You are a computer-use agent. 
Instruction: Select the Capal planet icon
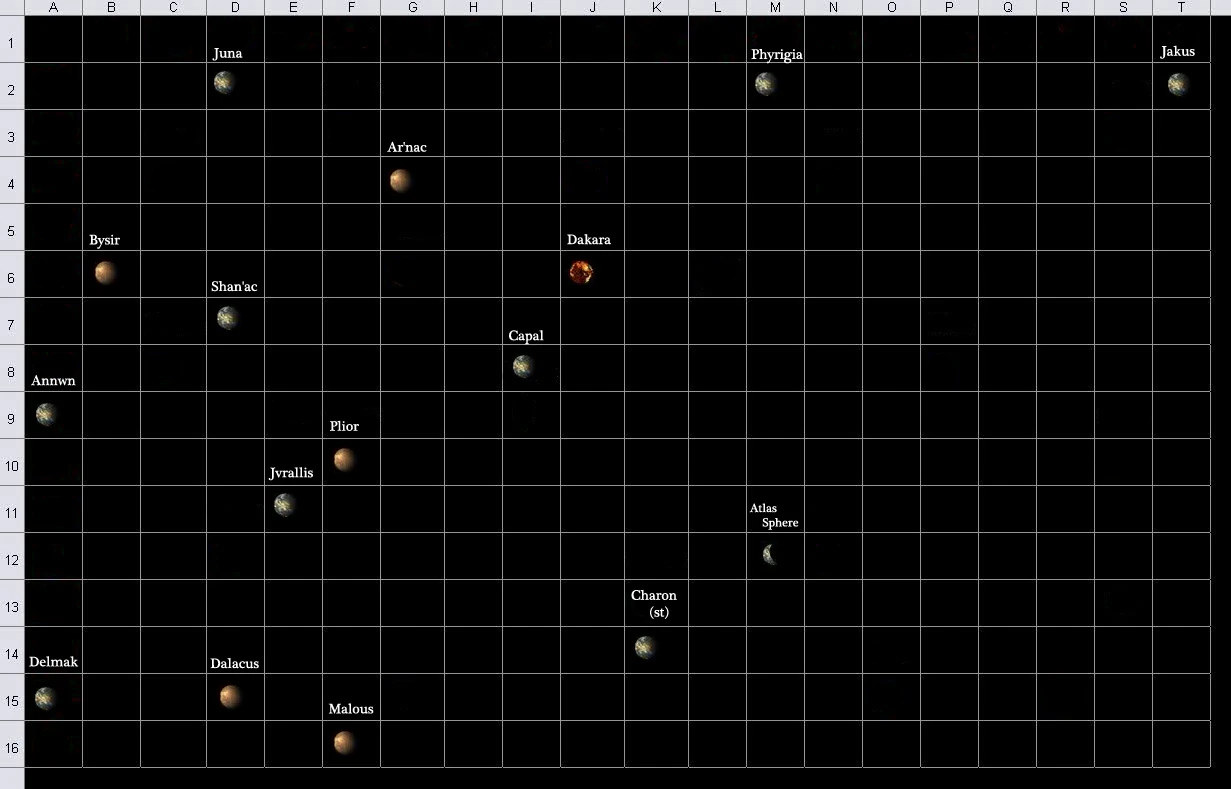pos(523,366)
